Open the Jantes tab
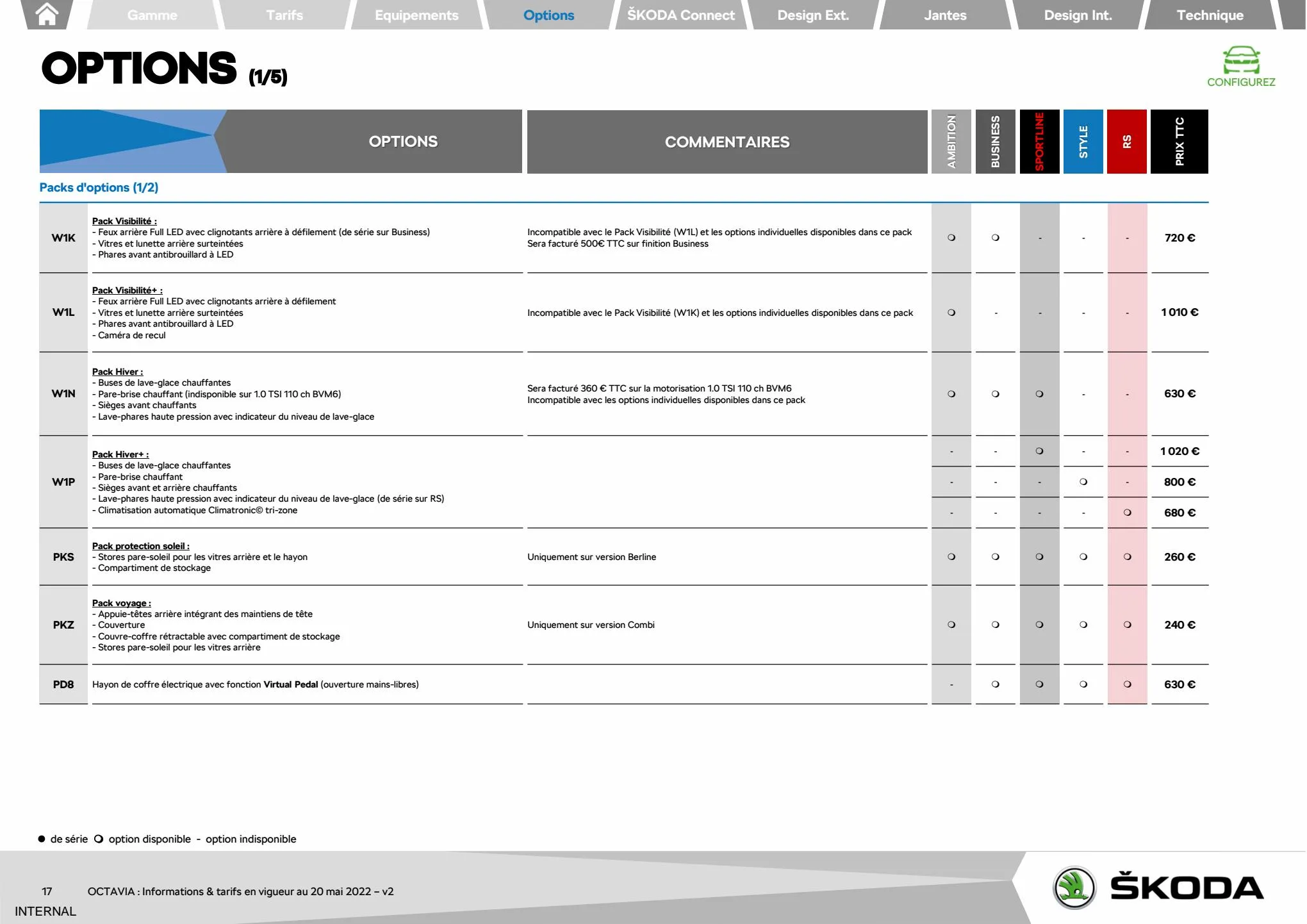 click(x=945, y=15)
